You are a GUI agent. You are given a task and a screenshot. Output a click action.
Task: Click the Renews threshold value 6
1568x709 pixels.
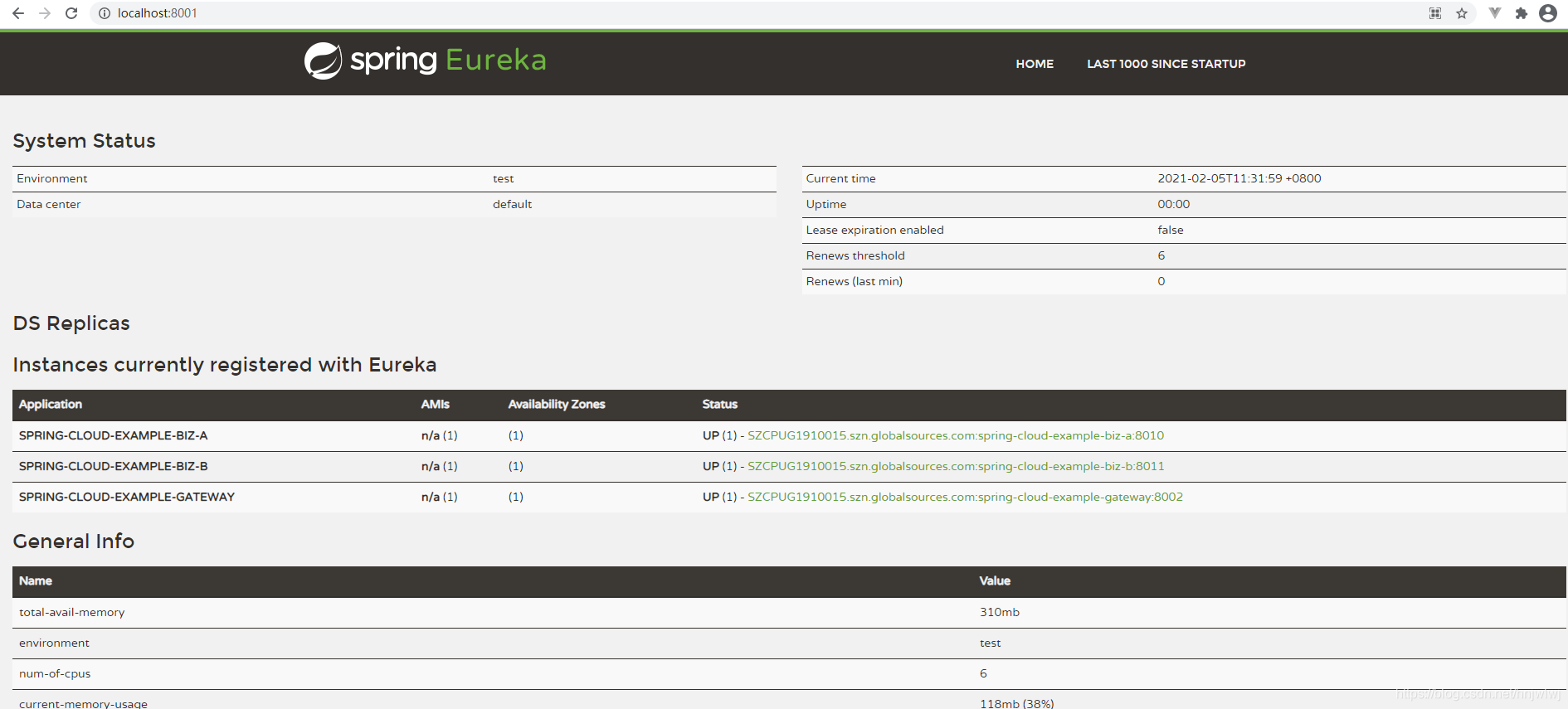coord(1161,255)
